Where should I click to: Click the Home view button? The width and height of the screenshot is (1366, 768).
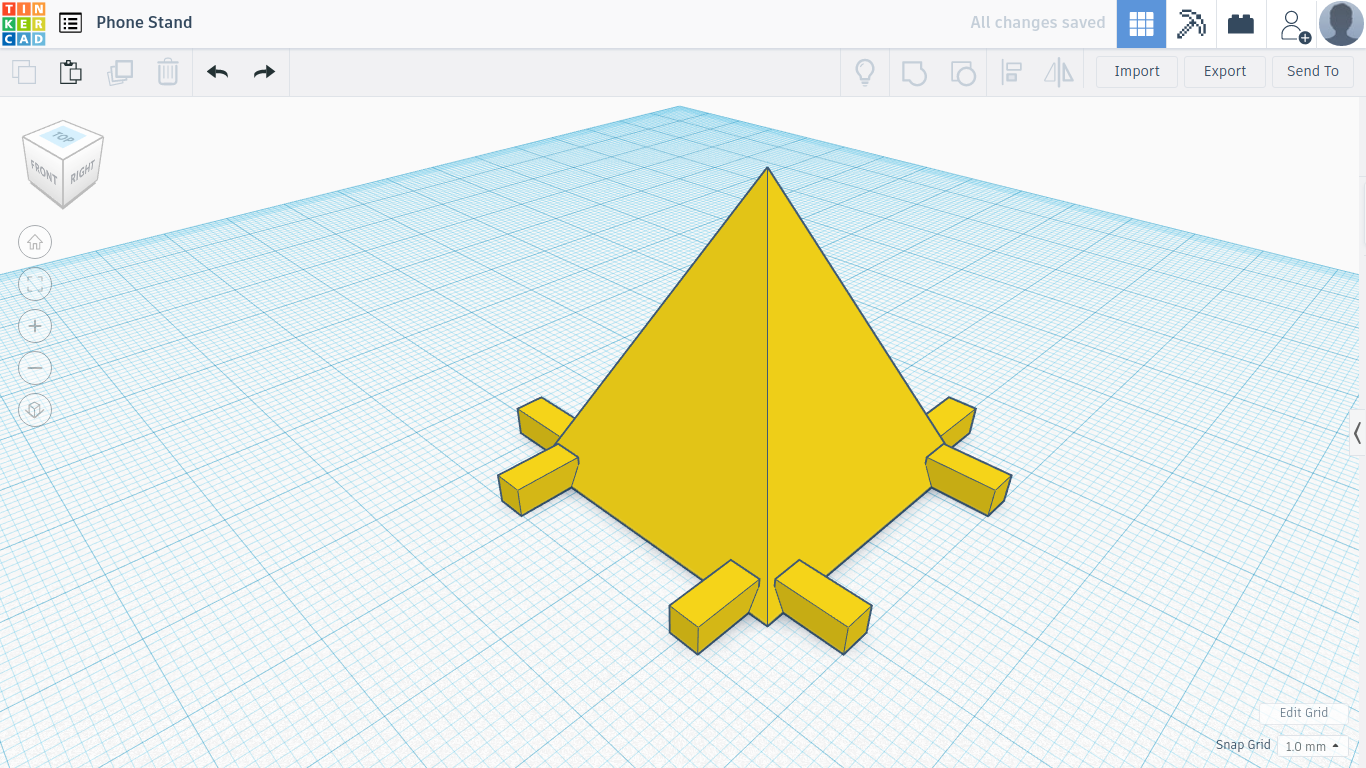35,242
